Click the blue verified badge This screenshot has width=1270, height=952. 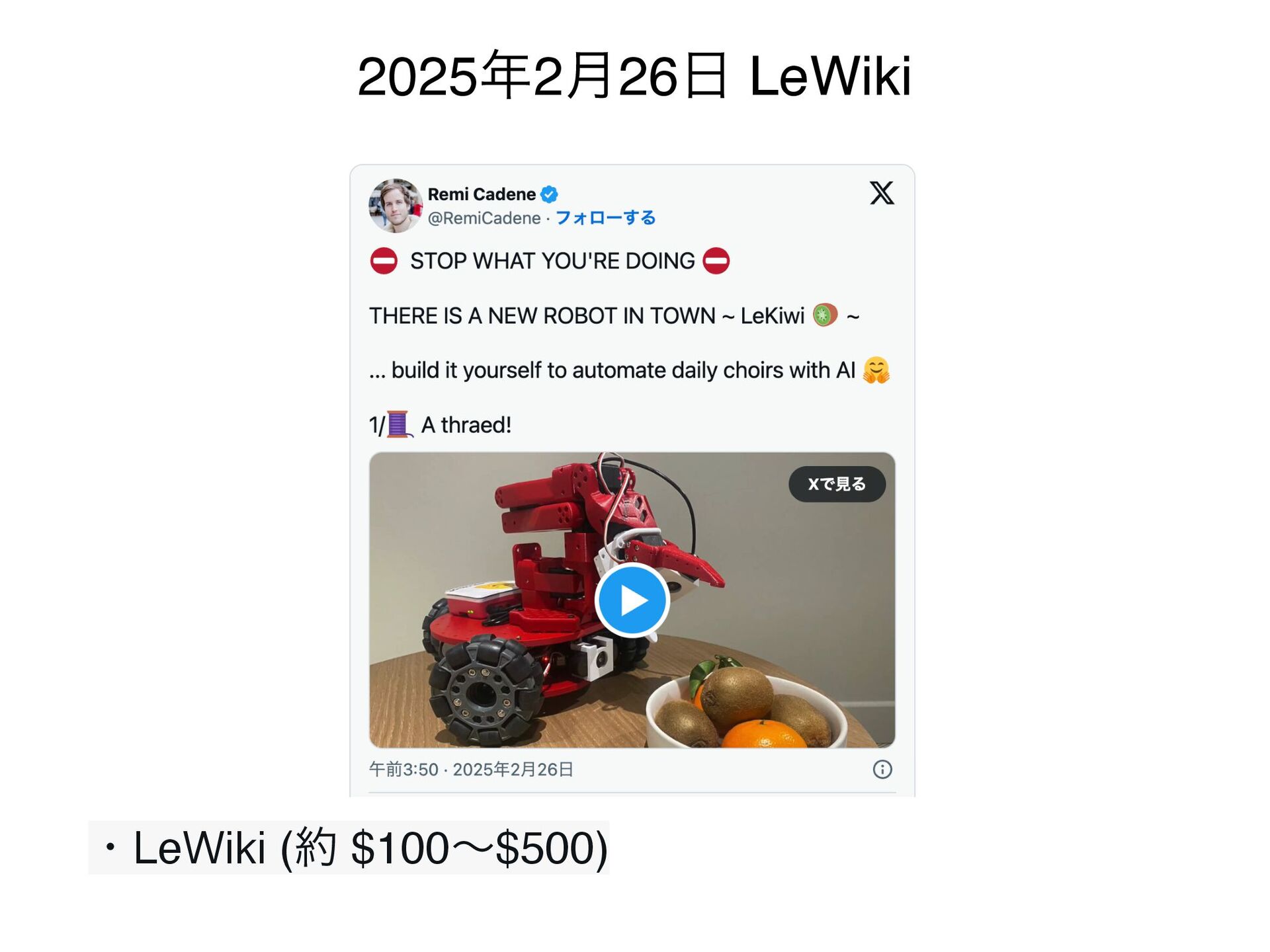pos(549,194)
